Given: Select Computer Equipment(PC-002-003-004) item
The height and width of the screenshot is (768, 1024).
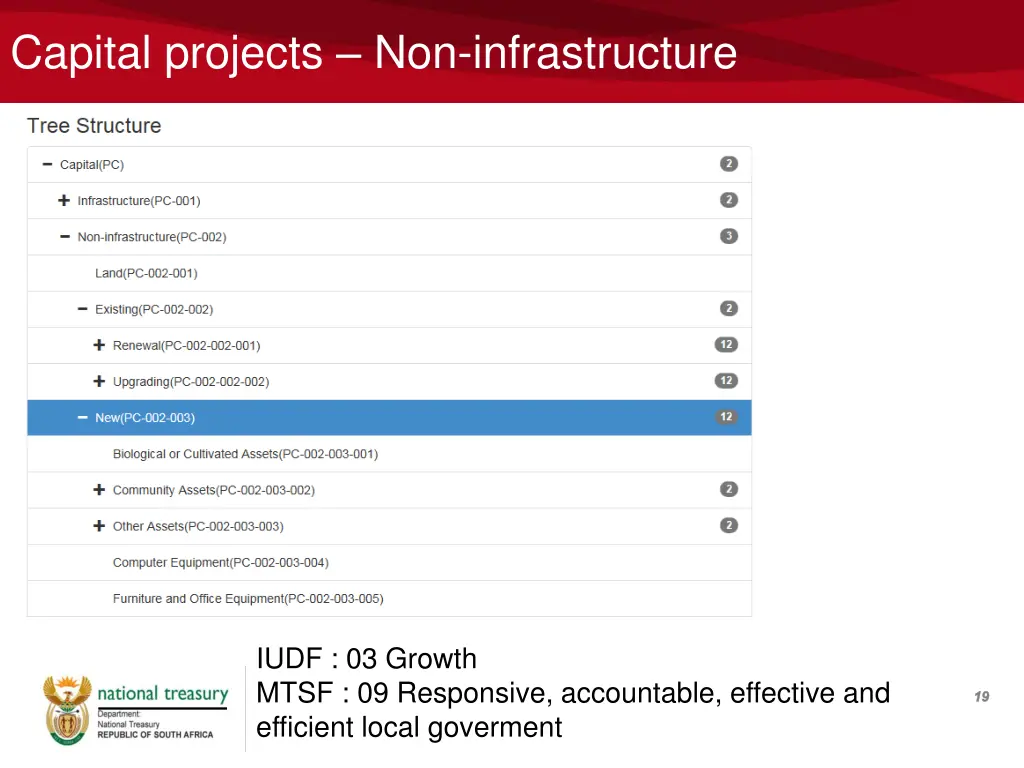Looking at the screenshot, I should click(221, 562).
